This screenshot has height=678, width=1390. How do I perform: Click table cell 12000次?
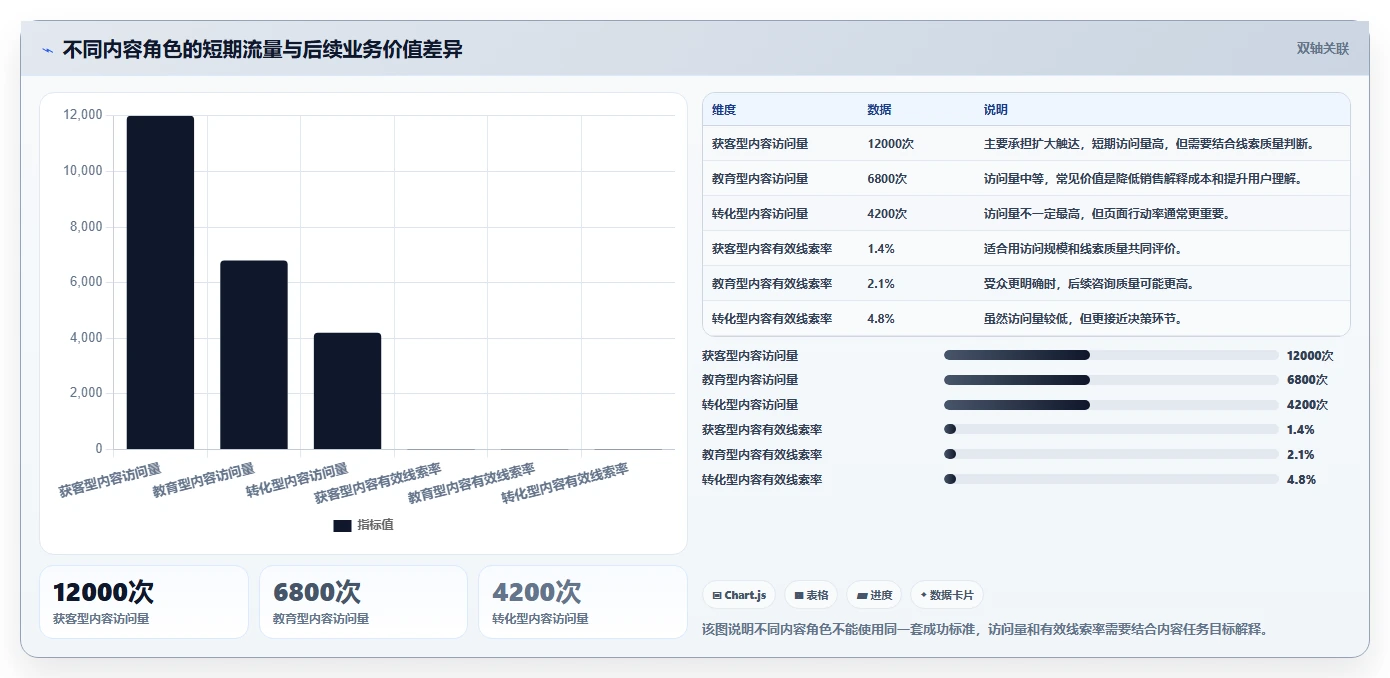(x=891, y=144)
